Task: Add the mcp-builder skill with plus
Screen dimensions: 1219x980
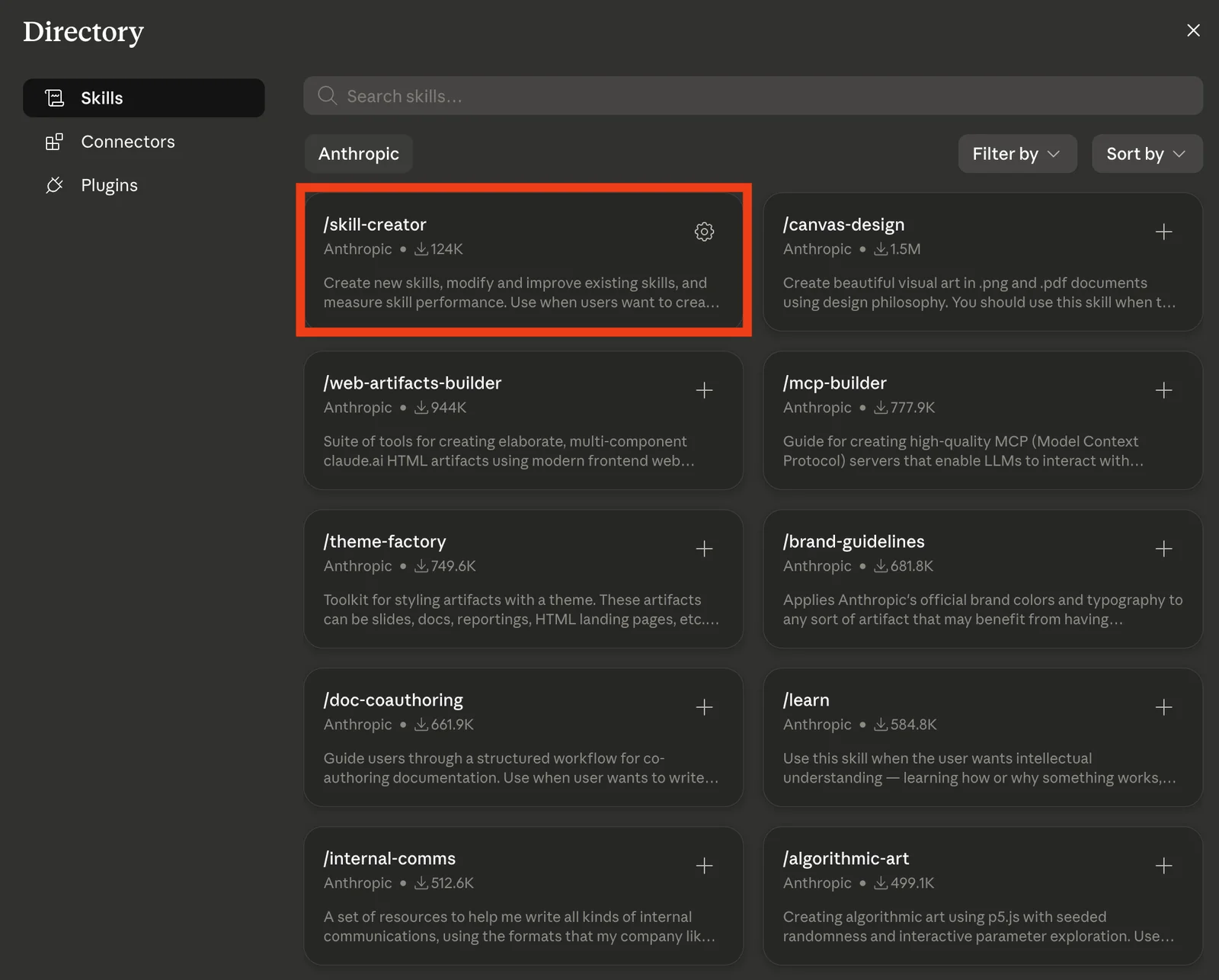Action: (x=1163, y=390)
